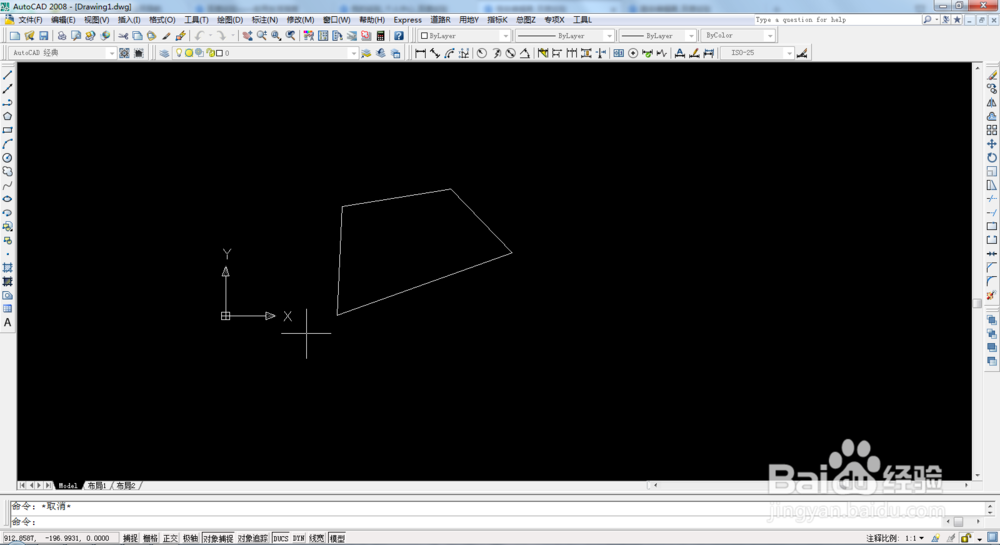The image size is (1000, 545).
Task: Select the Circle tool
Action: click(8, 157)
